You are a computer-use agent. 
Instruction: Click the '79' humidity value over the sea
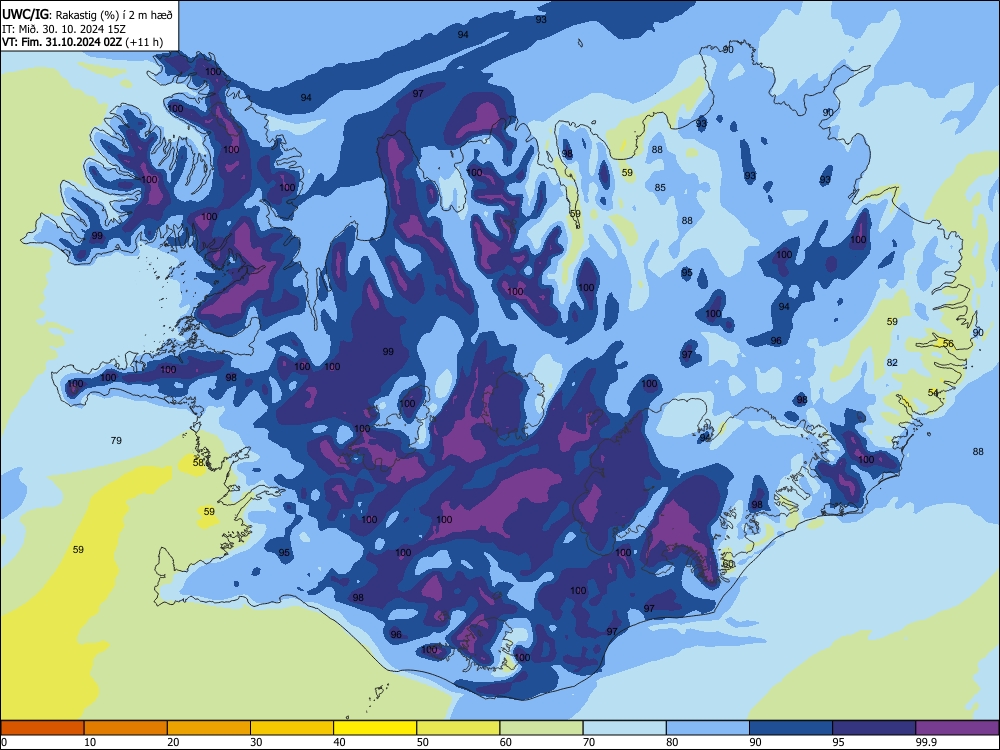coord(116,441)
